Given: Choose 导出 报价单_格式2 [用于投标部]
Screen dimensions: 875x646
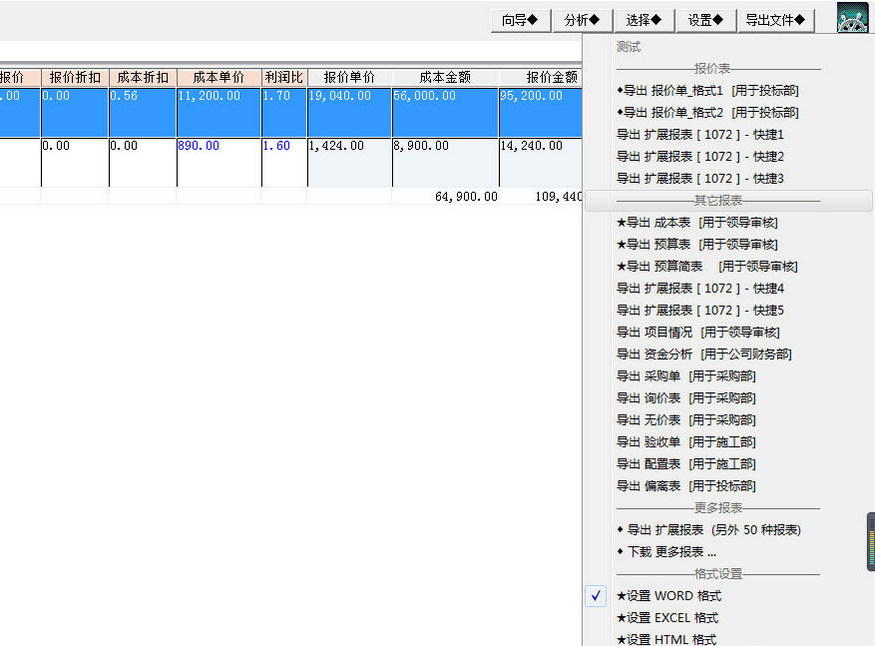Looking at the screenshot, I should coord(708,113).
